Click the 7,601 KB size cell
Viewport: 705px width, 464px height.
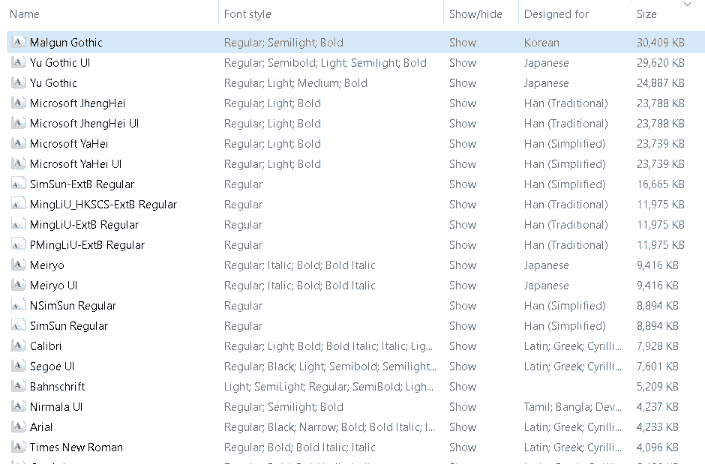pyautogui.click(x=657, y=366)
